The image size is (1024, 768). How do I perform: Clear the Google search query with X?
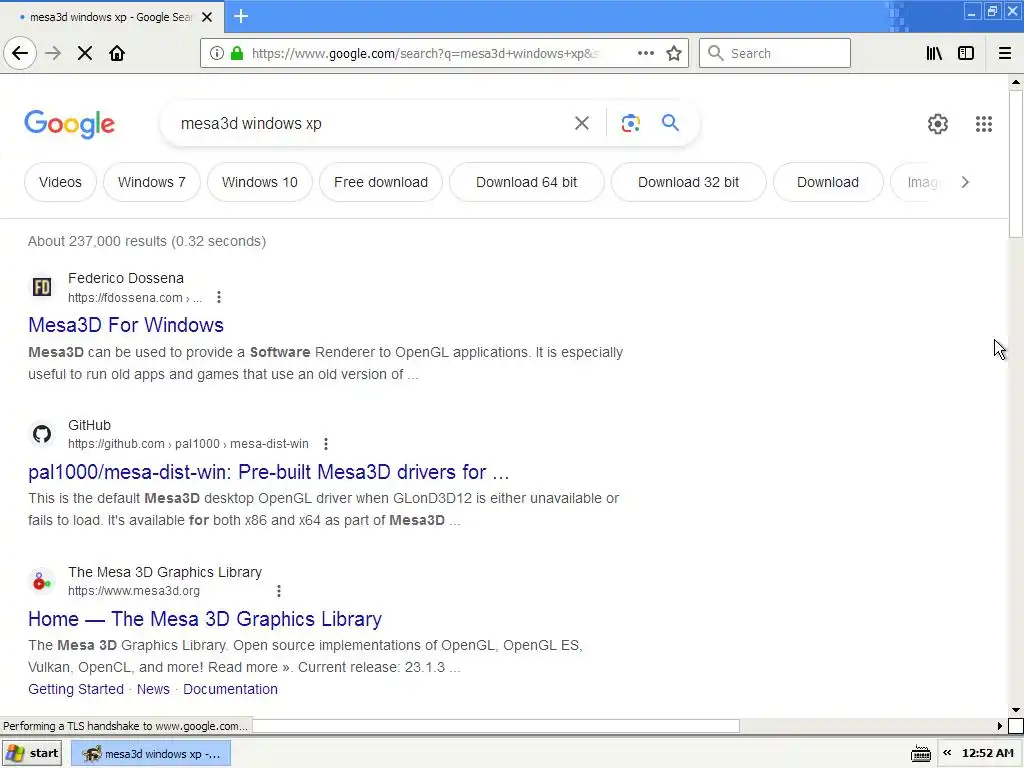click(x=582, y=123)
